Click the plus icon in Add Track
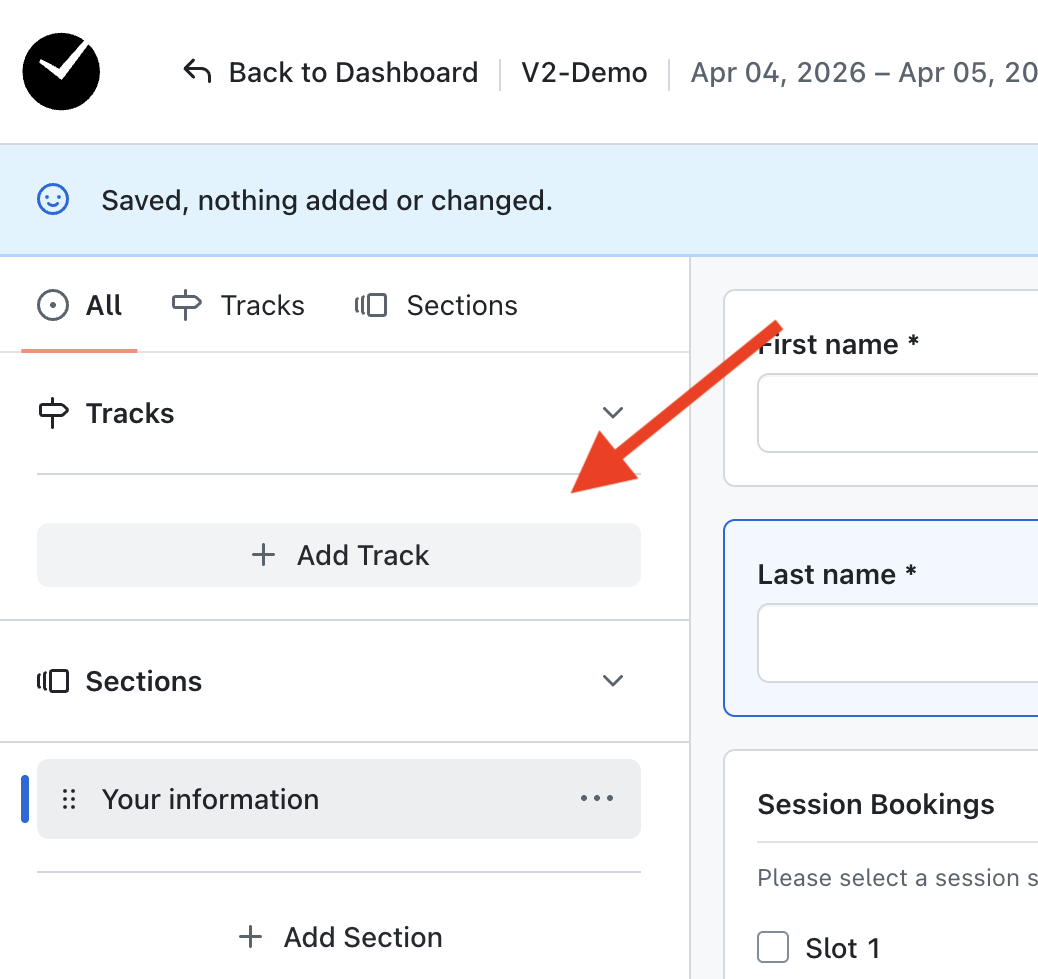1038x979 pixels. tap(263, 555)
